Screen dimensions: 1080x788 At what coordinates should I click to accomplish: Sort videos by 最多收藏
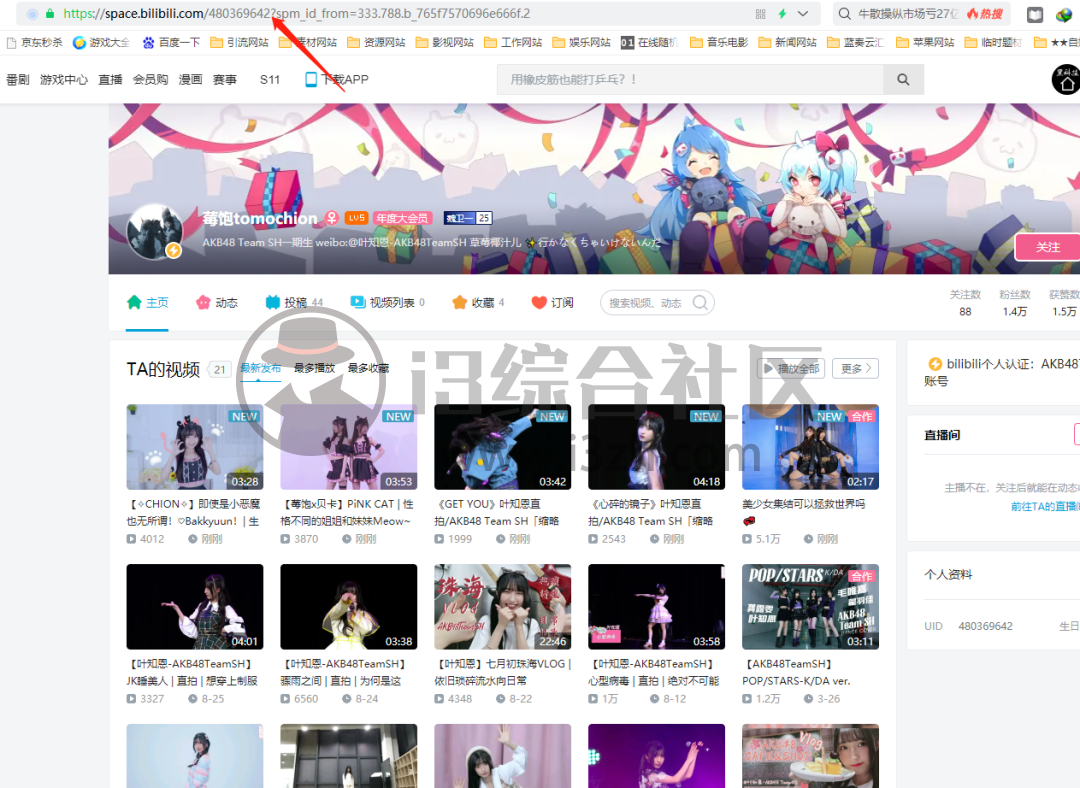pyautogui.click(x=368, y=369)
